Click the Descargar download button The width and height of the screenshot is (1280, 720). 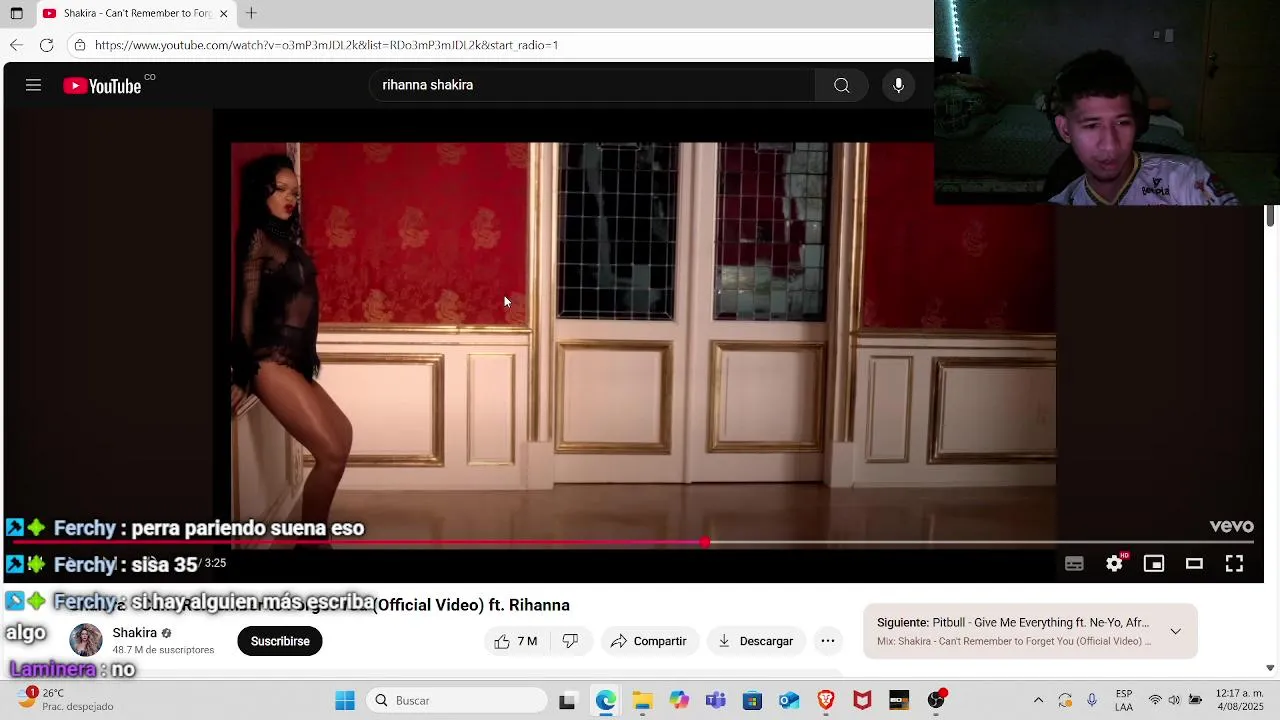coord(756,641)
